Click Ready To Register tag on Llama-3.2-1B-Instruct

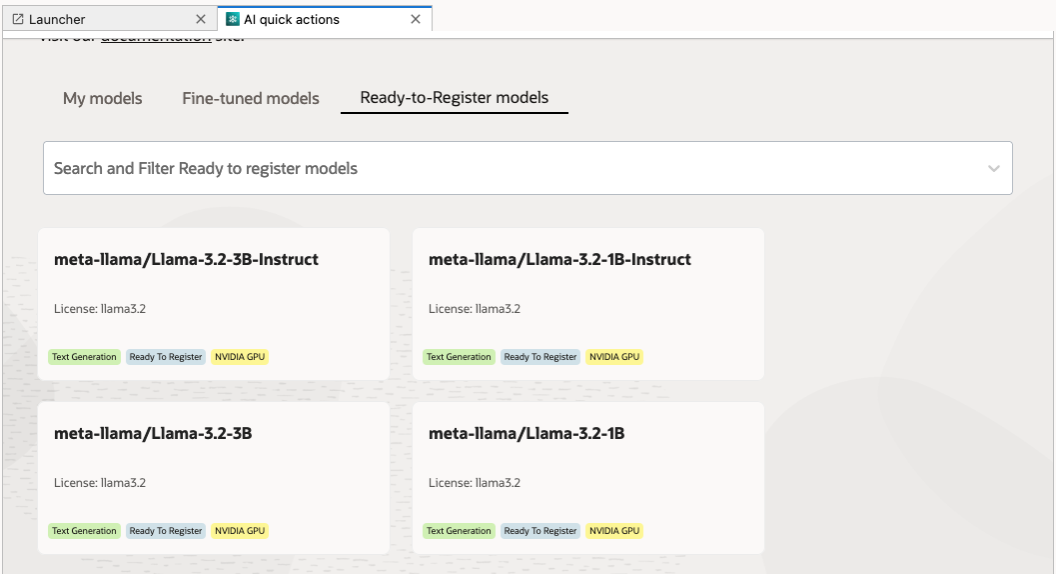[540, 357]
